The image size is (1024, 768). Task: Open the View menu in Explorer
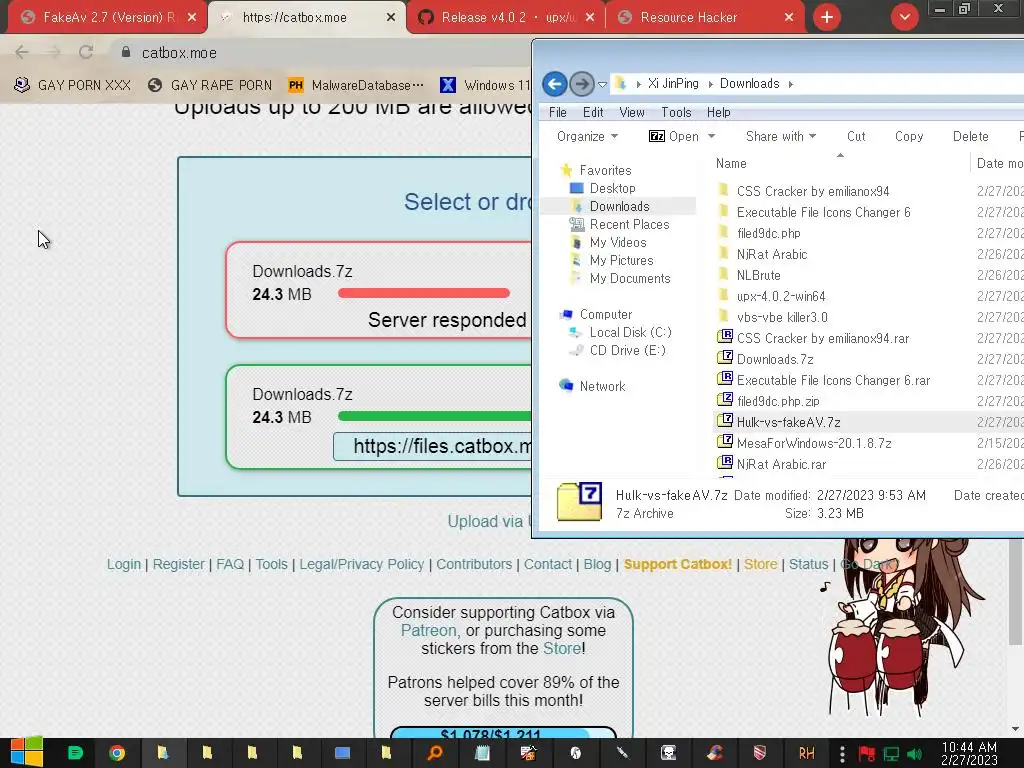632,112
